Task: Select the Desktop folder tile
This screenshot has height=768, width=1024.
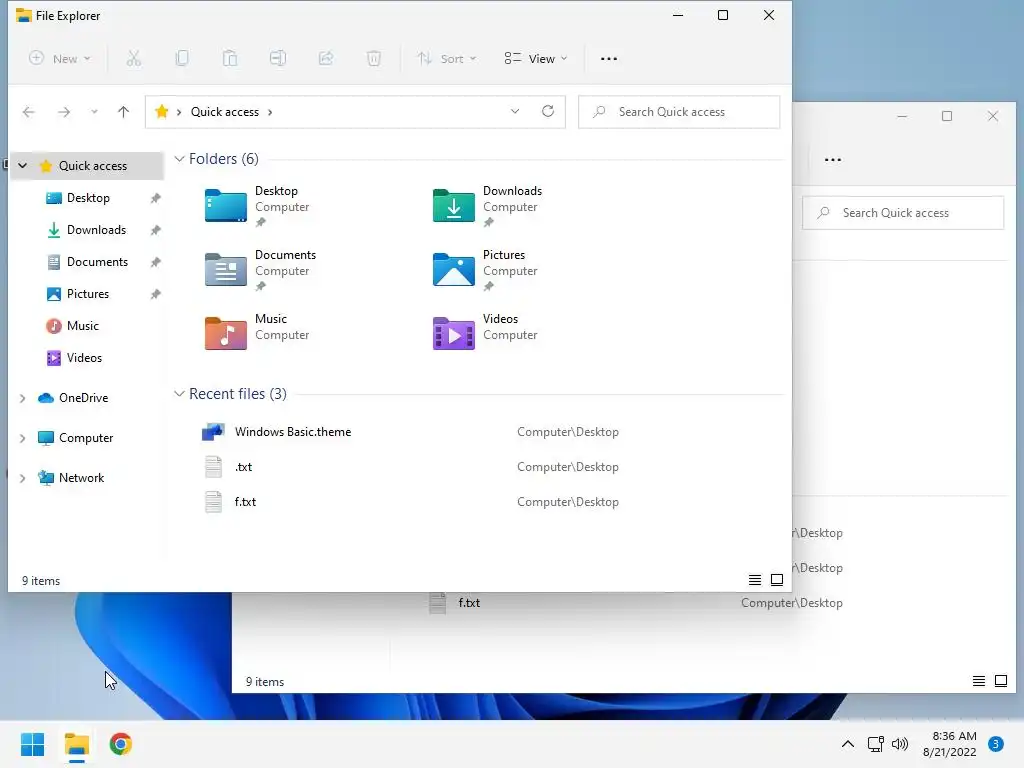Action: pos(258,206)
